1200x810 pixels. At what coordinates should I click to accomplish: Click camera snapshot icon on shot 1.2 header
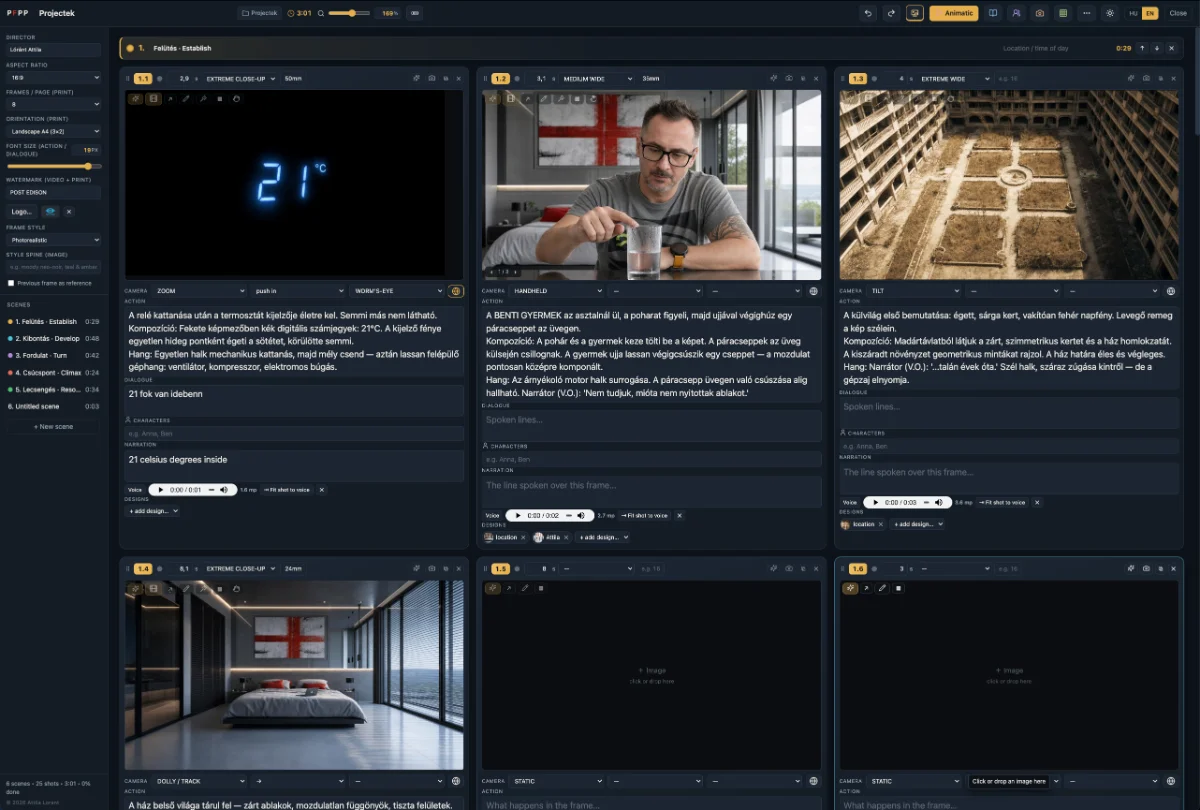click(x=788, y=78)
